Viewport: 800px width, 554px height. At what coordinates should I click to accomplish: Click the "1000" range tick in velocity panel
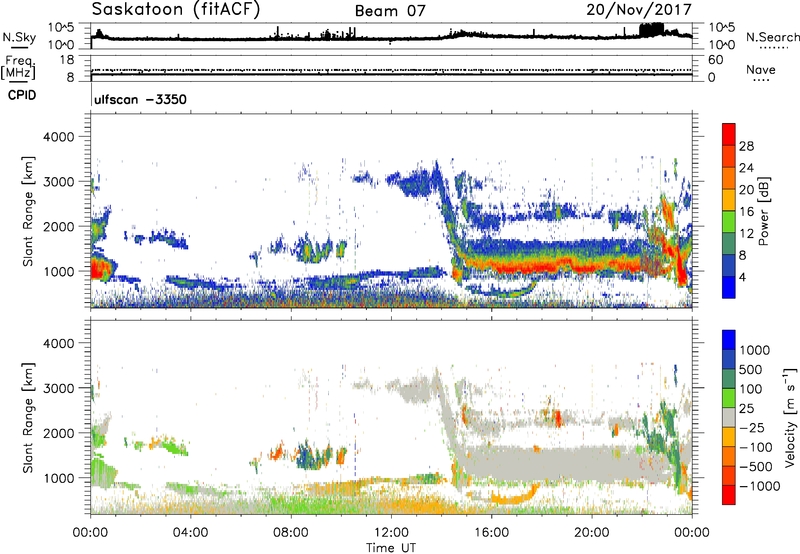(x=58, y=478)
